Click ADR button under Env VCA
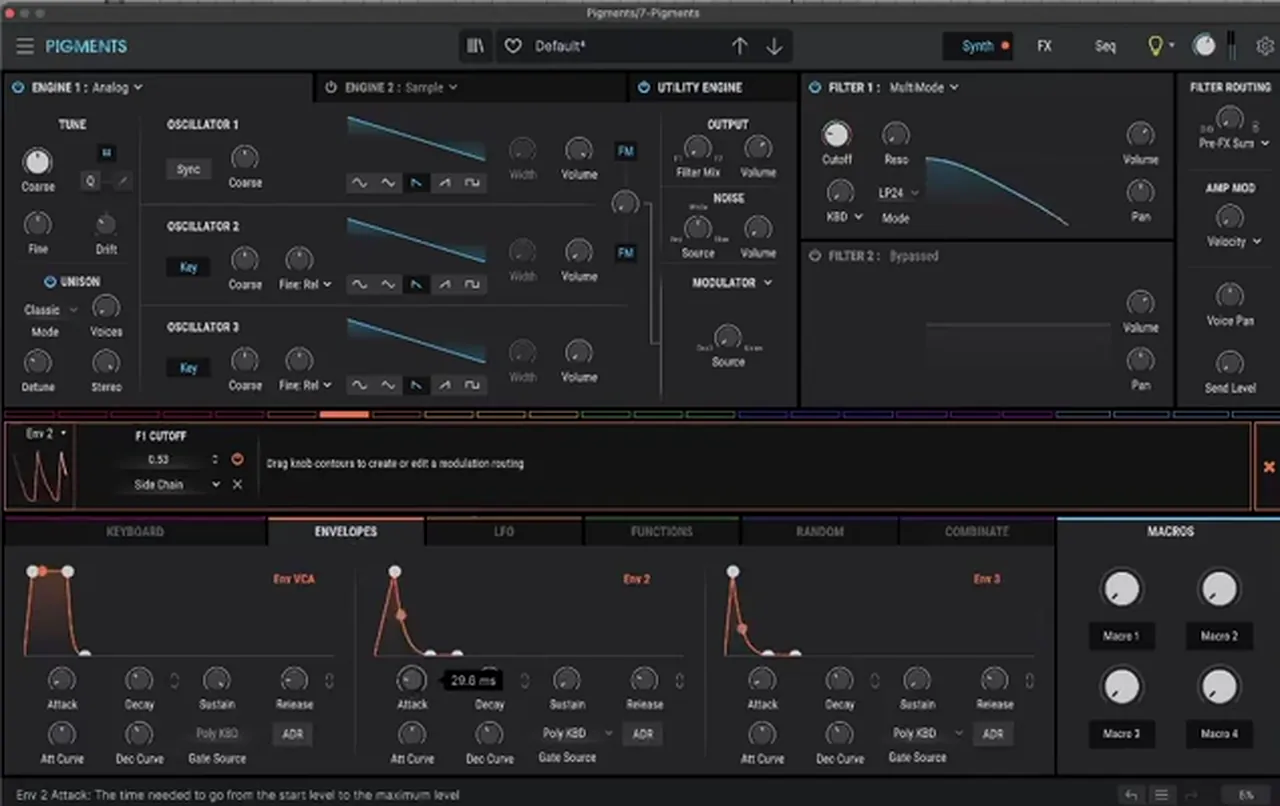This screenshot has width=1280, height=806. coord(293,734)
